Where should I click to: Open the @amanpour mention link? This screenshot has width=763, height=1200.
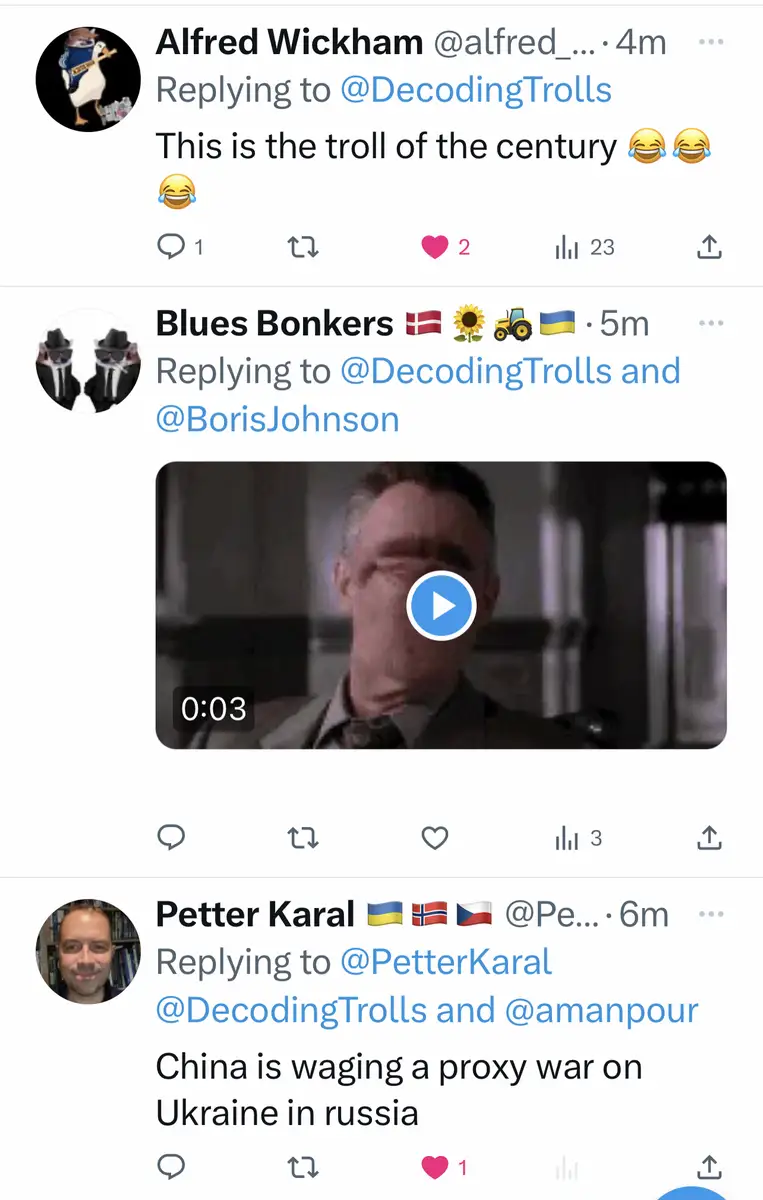(602, 1010)
